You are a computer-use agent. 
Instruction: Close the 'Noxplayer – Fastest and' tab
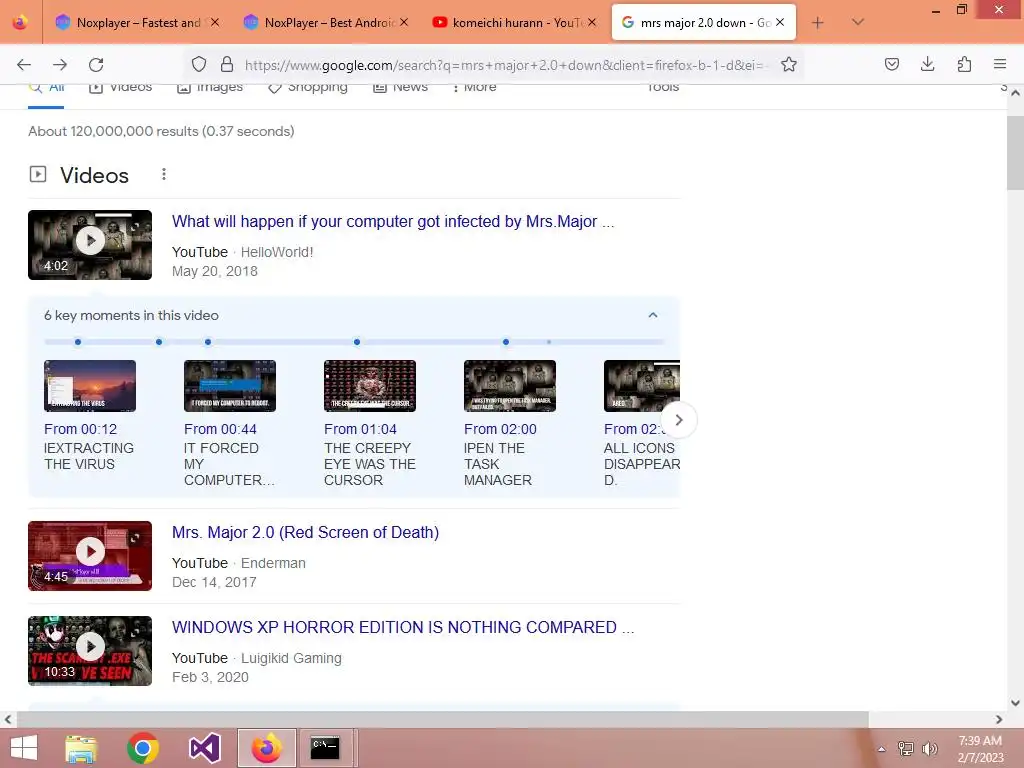point(215,22)
